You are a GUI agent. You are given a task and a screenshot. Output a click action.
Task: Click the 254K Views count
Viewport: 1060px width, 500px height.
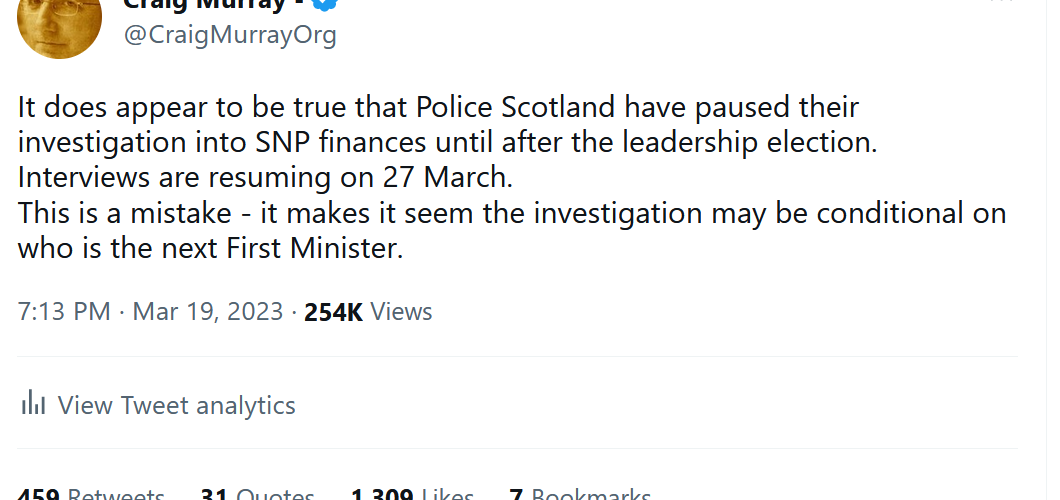[334, 311]
